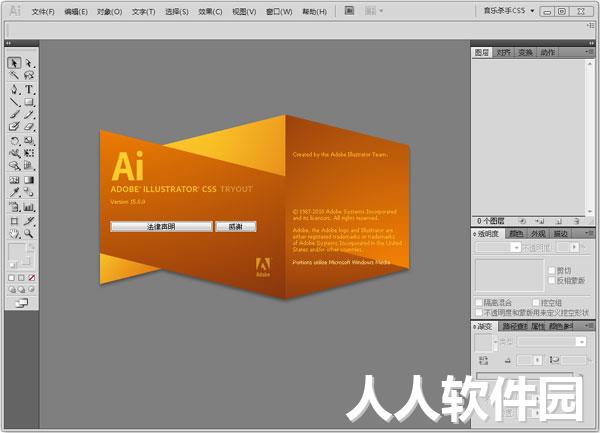Screen dimensions: 600x433
Task: Select the Perspective Grid tool
Action: (29, 166)
